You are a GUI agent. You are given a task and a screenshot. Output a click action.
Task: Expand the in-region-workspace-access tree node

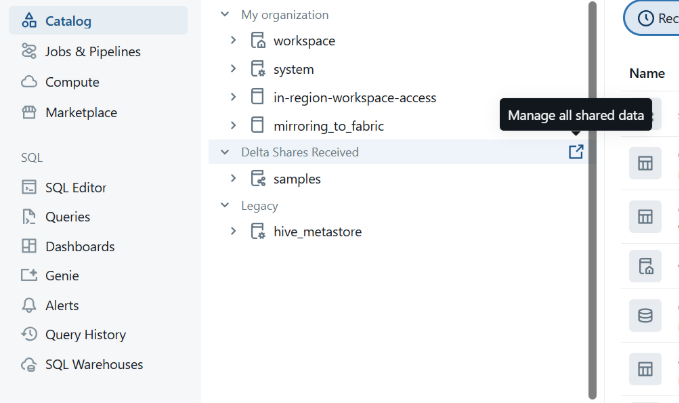233,98
